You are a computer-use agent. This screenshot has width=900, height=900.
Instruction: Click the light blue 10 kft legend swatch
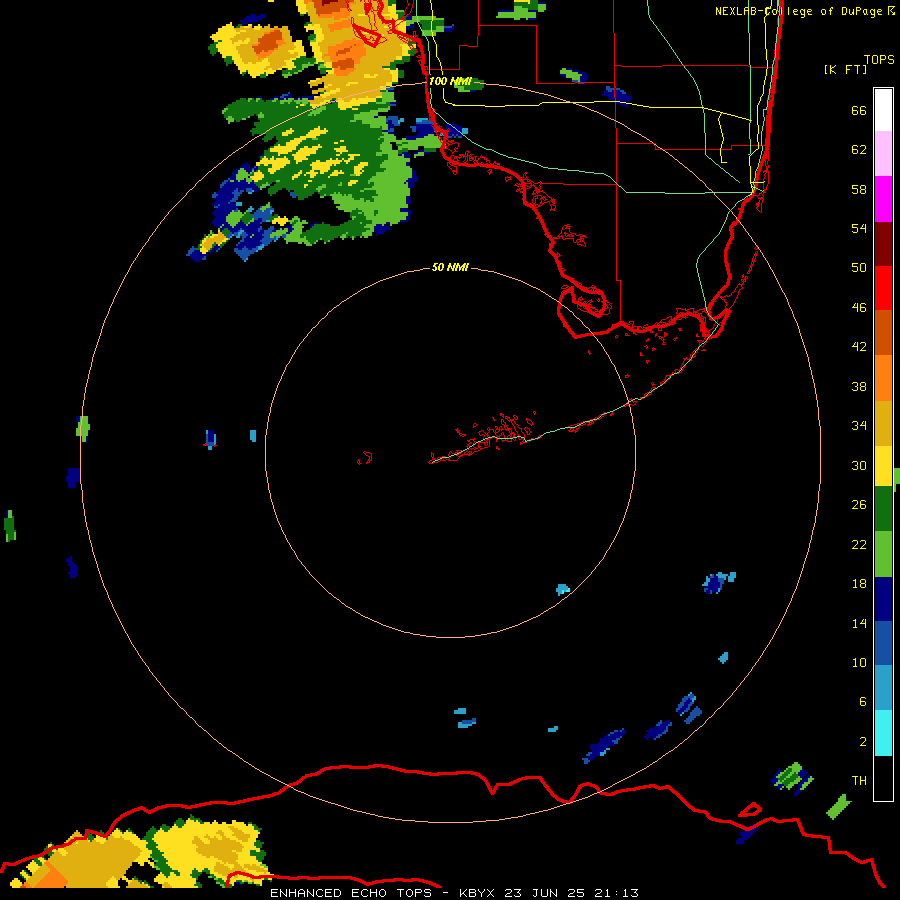point(883,689)
